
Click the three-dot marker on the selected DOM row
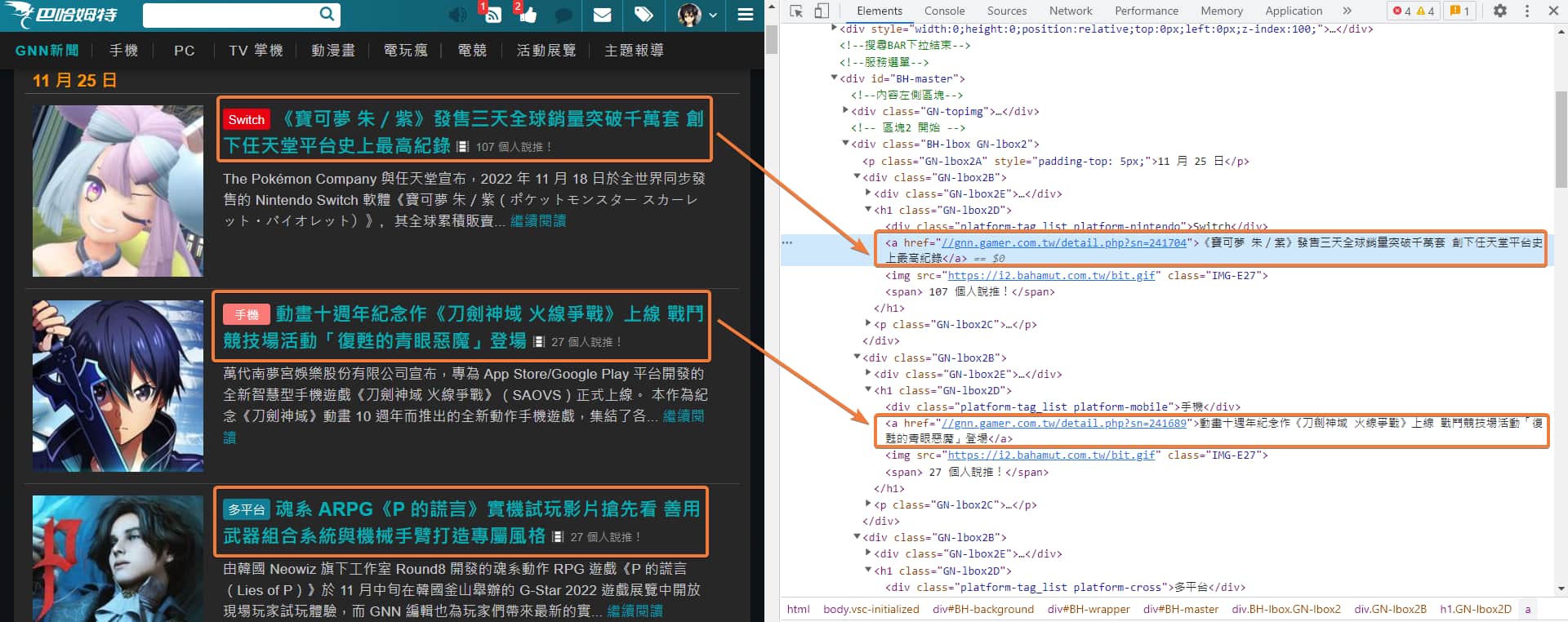tap(787, 242)
